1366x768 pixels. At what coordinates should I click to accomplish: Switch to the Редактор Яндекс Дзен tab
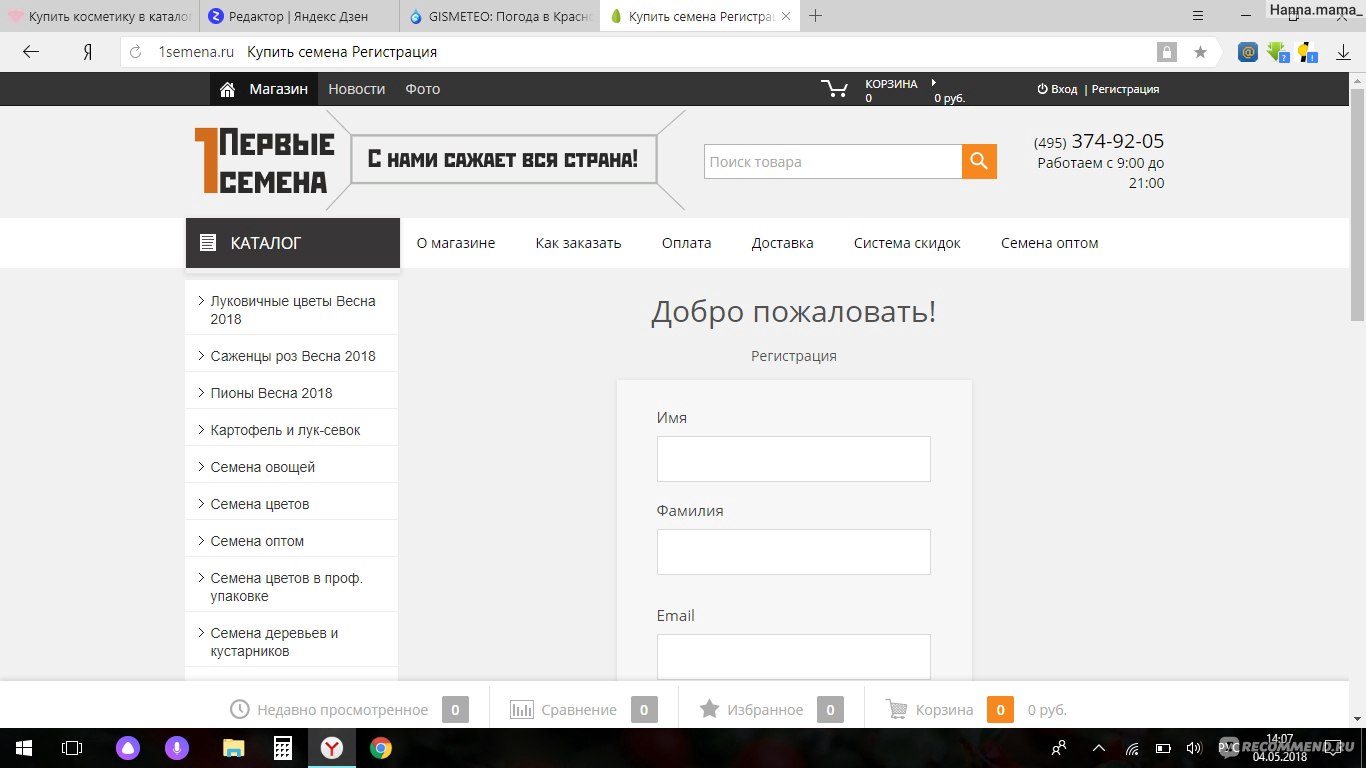298,16
